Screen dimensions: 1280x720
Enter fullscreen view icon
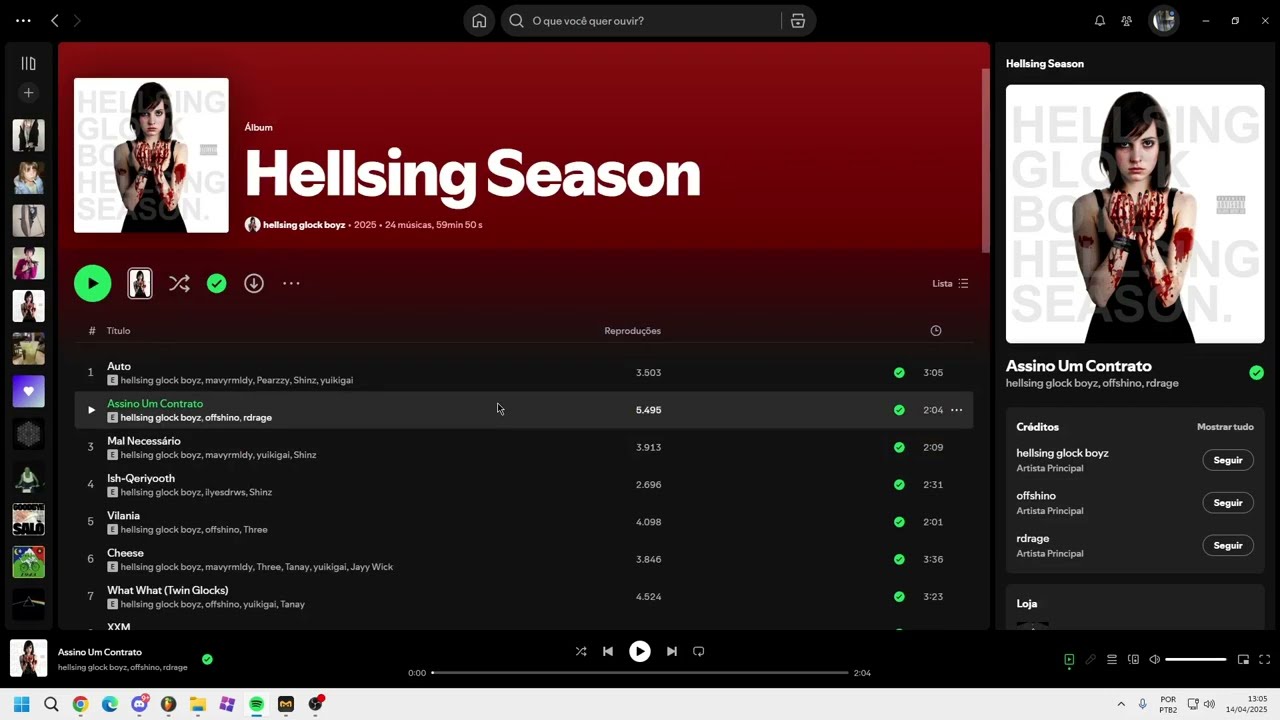point(1264,659)
